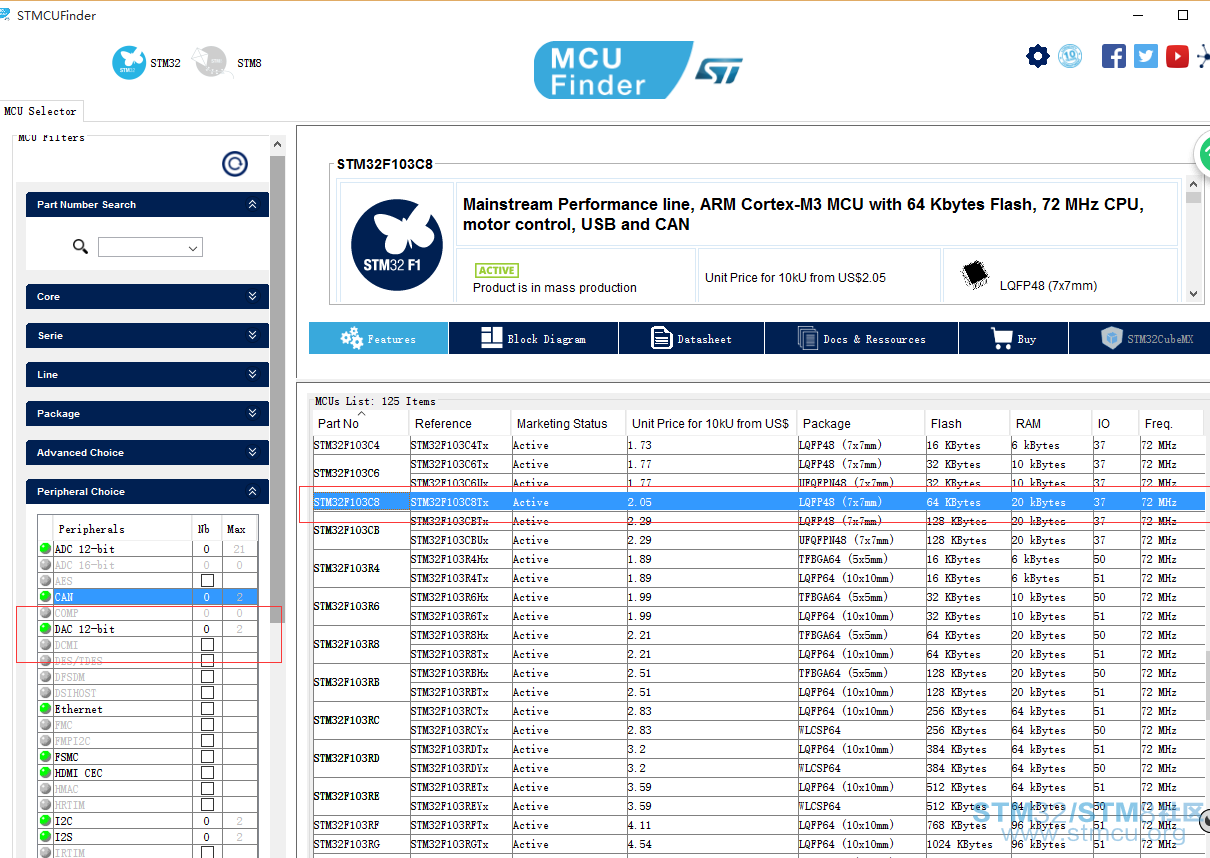
Task: Open the YouTube icon
Action: [x=1177, y=56]
